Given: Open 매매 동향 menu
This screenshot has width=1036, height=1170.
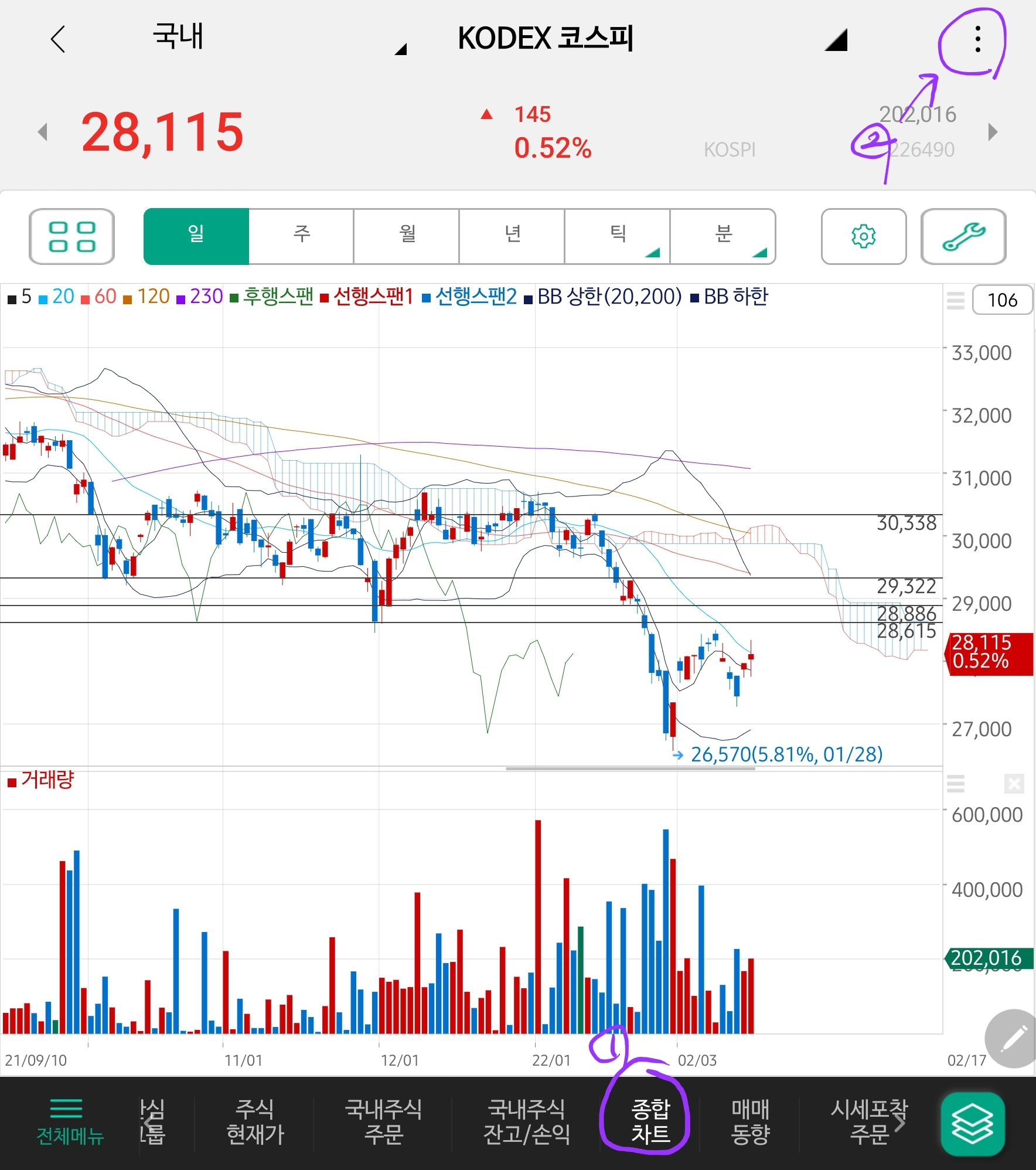Looking at the screenshot, I should click(750, 1122).
